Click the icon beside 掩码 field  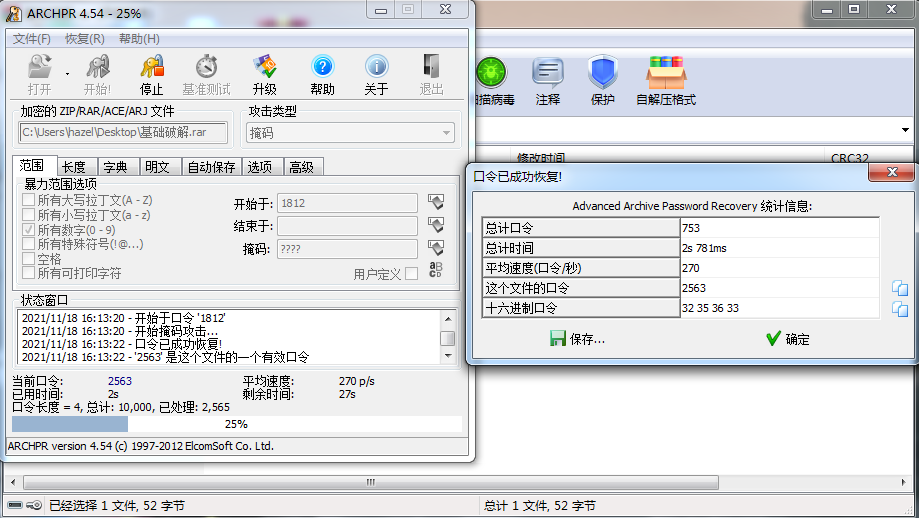pos(435,247)
